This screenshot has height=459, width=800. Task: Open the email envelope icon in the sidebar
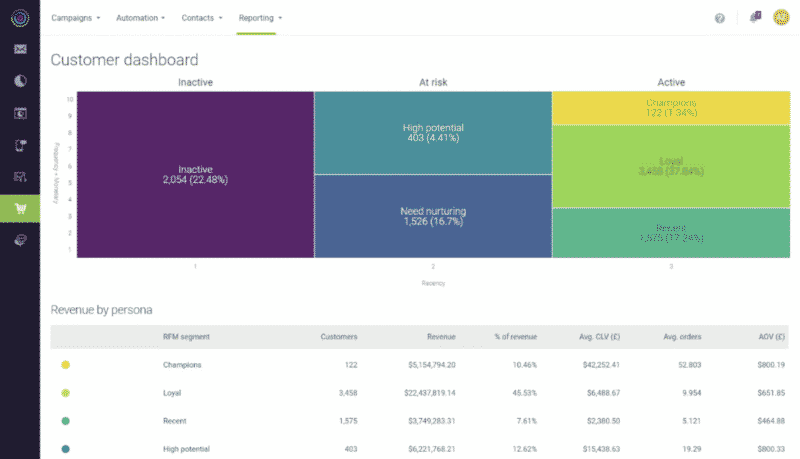coord(20,49)
